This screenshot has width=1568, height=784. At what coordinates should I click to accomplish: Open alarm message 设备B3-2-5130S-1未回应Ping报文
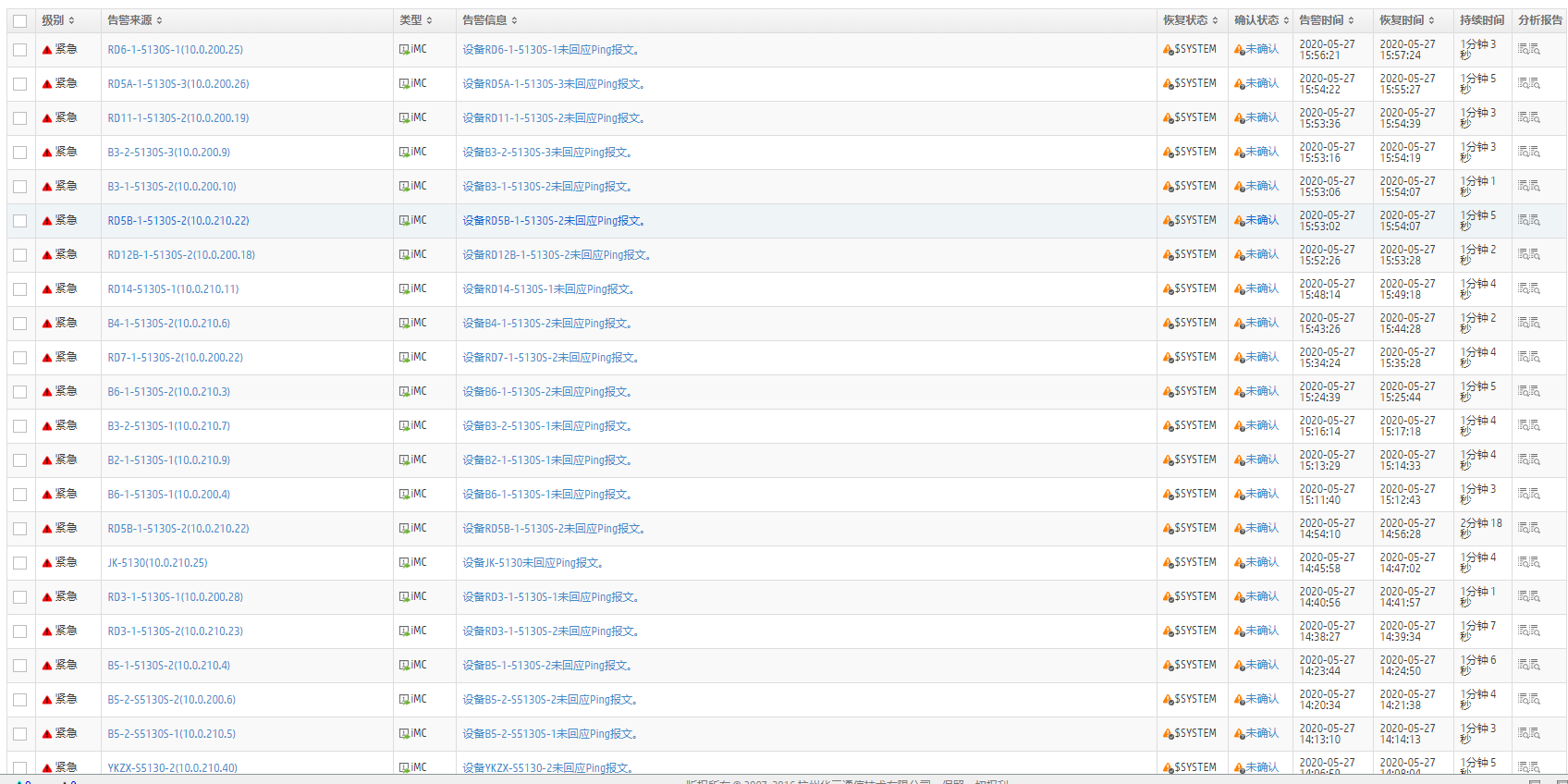coord(547,426)
